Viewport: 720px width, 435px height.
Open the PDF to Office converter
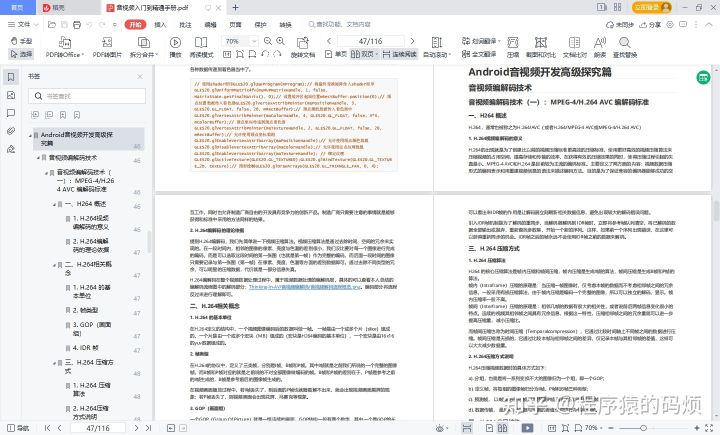[65, 47]
